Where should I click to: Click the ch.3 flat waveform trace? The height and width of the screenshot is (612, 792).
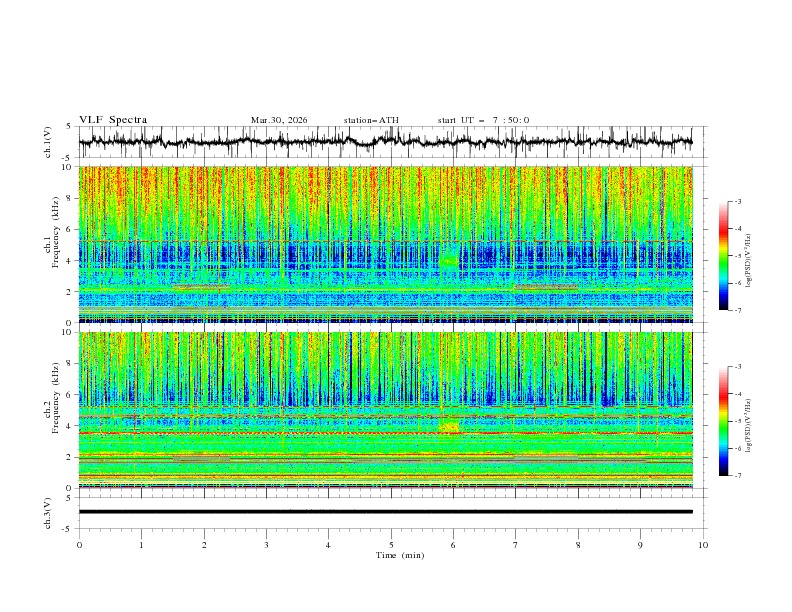(386, 512)
